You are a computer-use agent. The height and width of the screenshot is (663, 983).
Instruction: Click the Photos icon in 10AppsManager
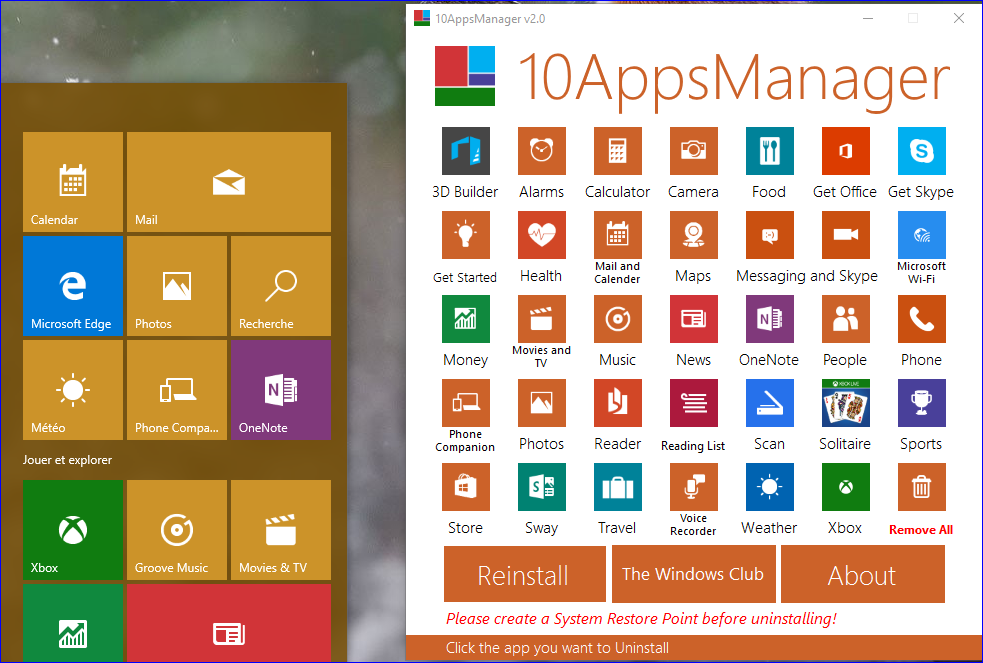point(542,403)
